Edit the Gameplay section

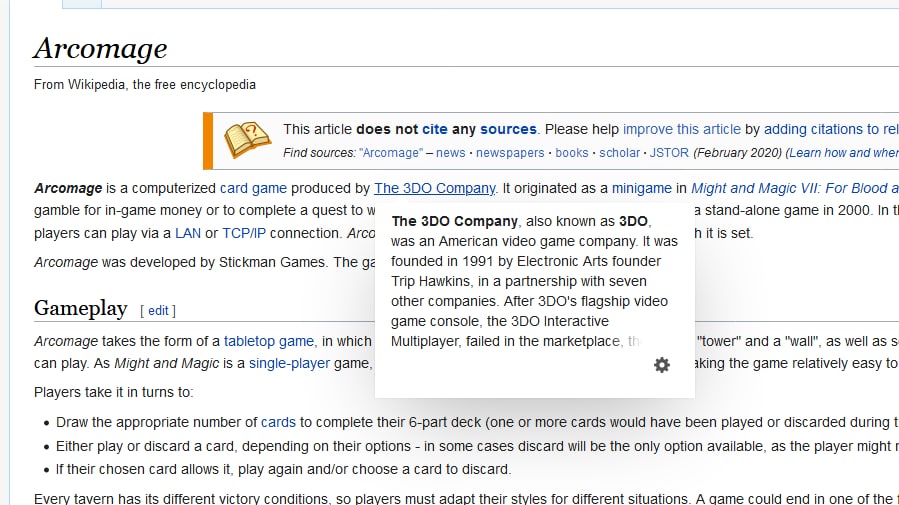(158, 311)
